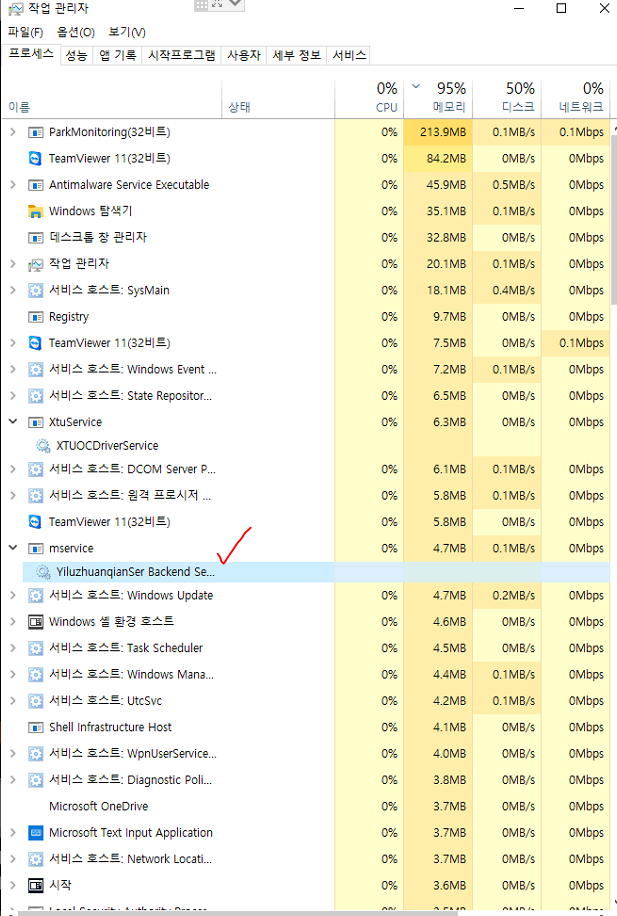
Task: Click the 시작 process icon
Action: (x=36, y=886)
